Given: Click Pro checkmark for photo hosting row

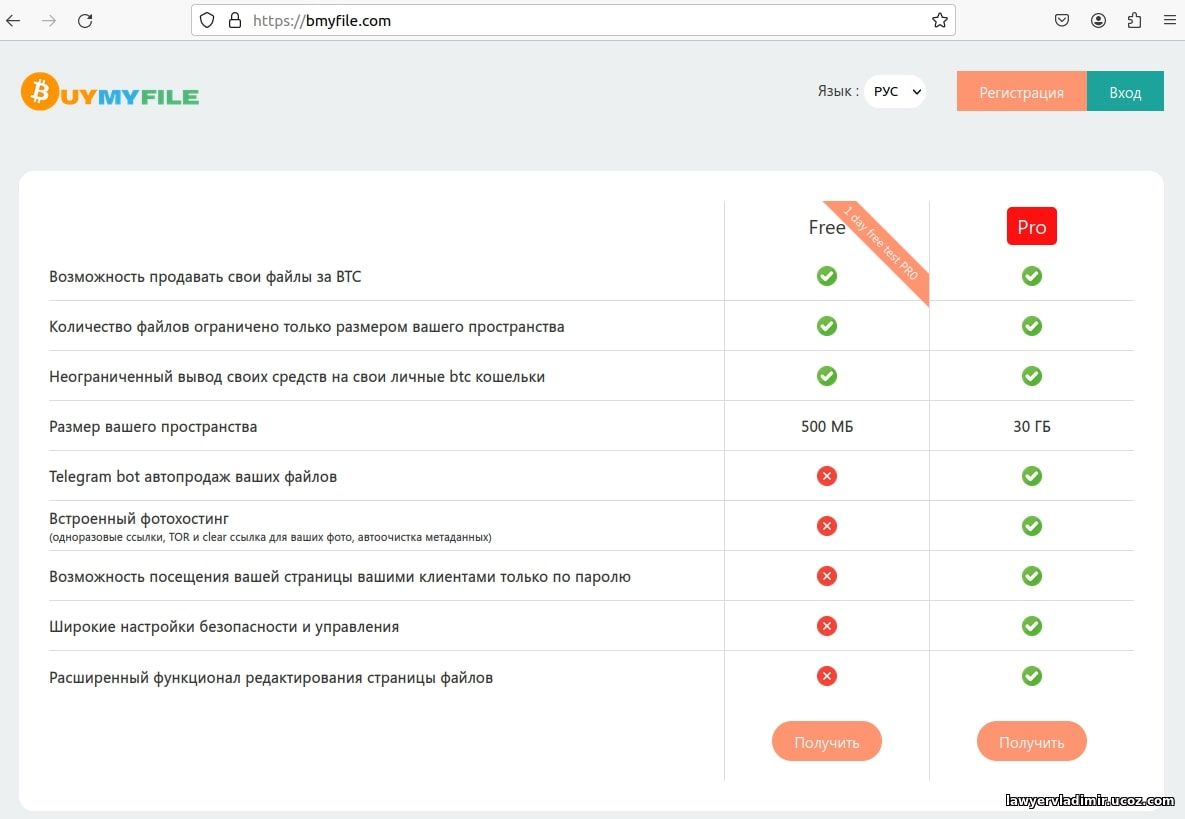Looking at the screenshot, I should (1032, 526).
